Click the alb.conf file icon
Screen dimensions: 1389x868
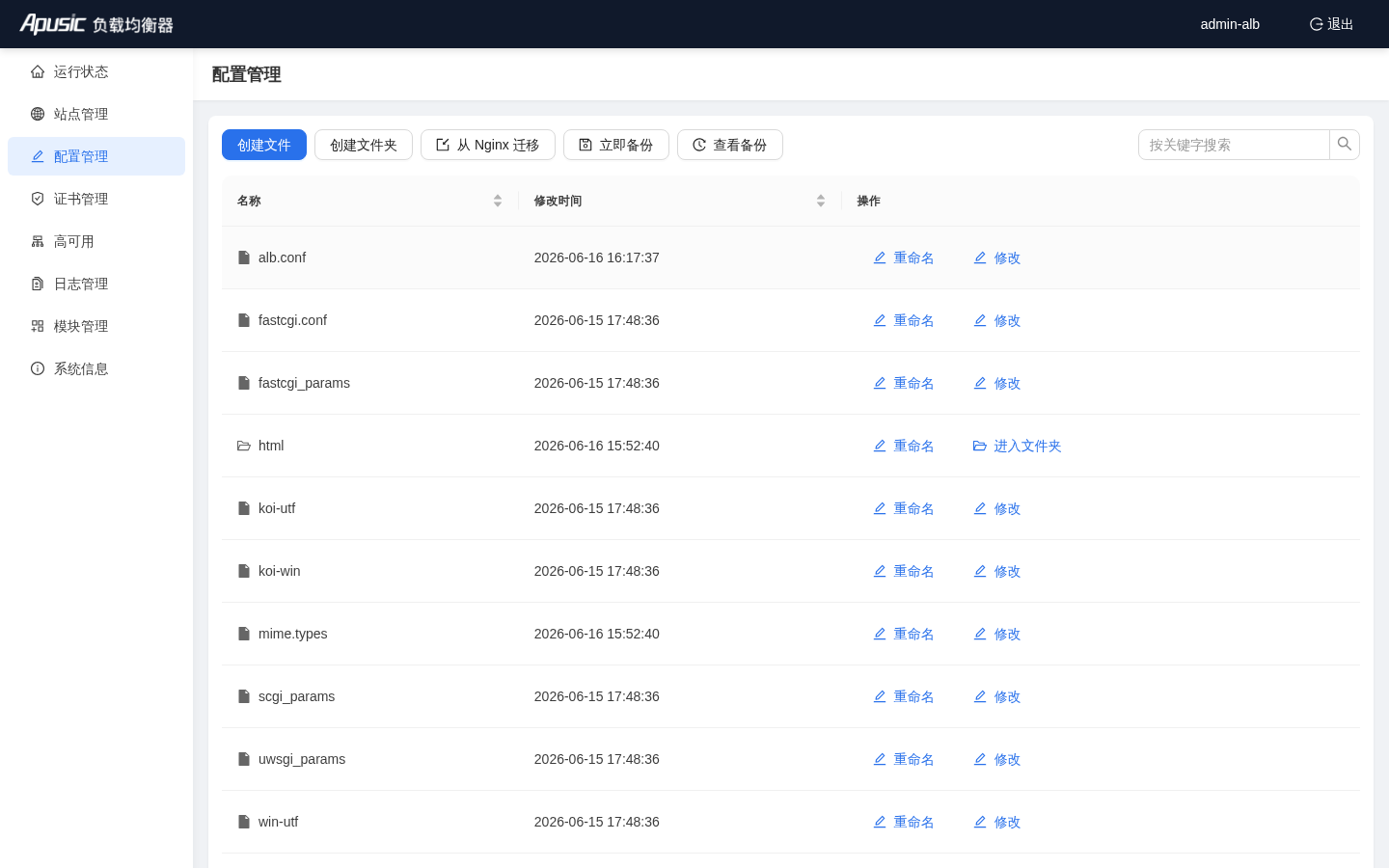pos(244,258)
